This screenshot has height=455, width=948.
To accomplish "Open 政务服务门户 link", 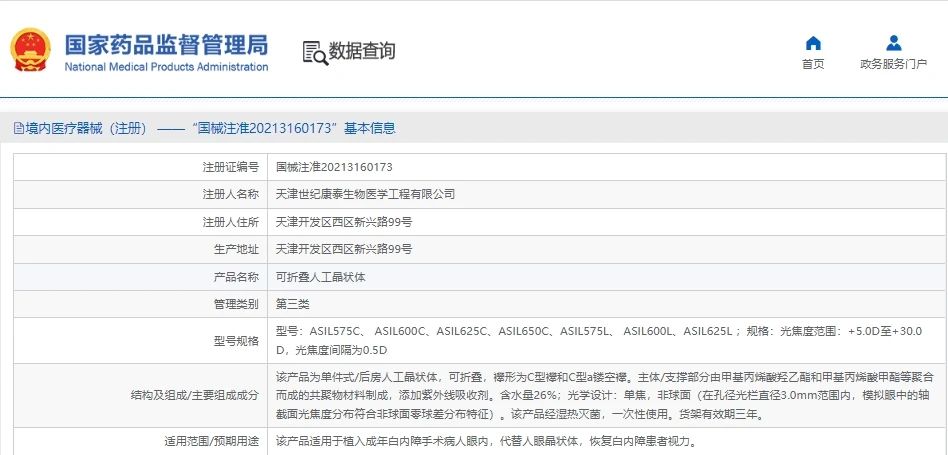I will (x=894, y=64).
